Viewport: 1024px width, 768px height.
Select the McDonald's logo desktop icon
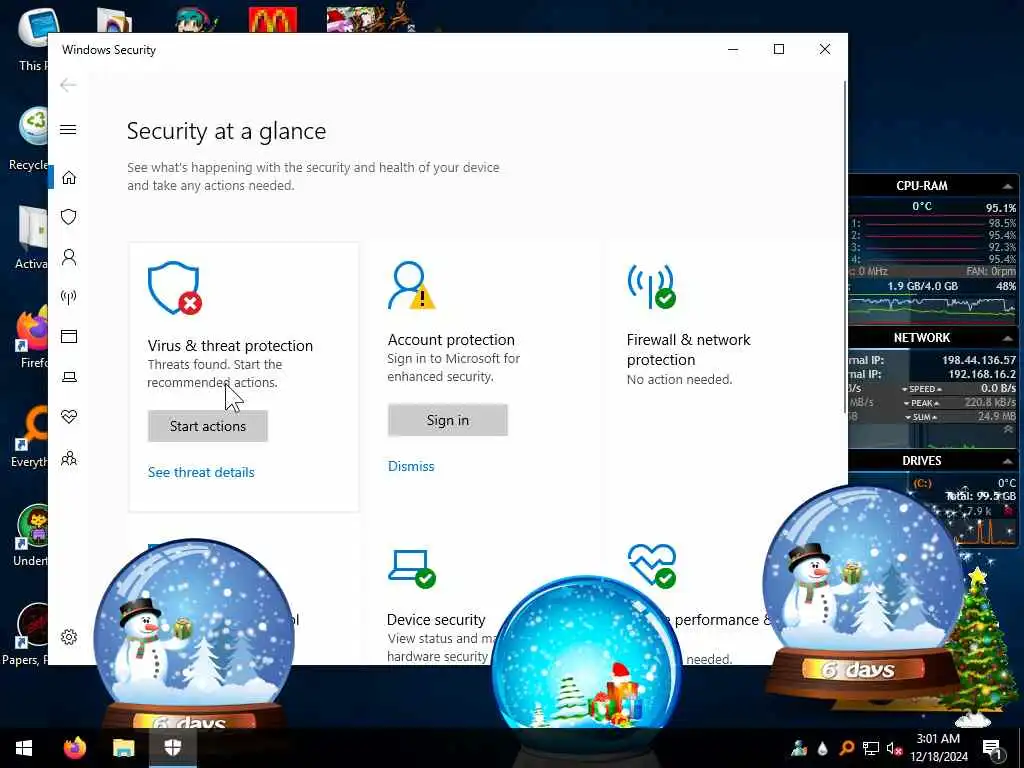point(273,20)
